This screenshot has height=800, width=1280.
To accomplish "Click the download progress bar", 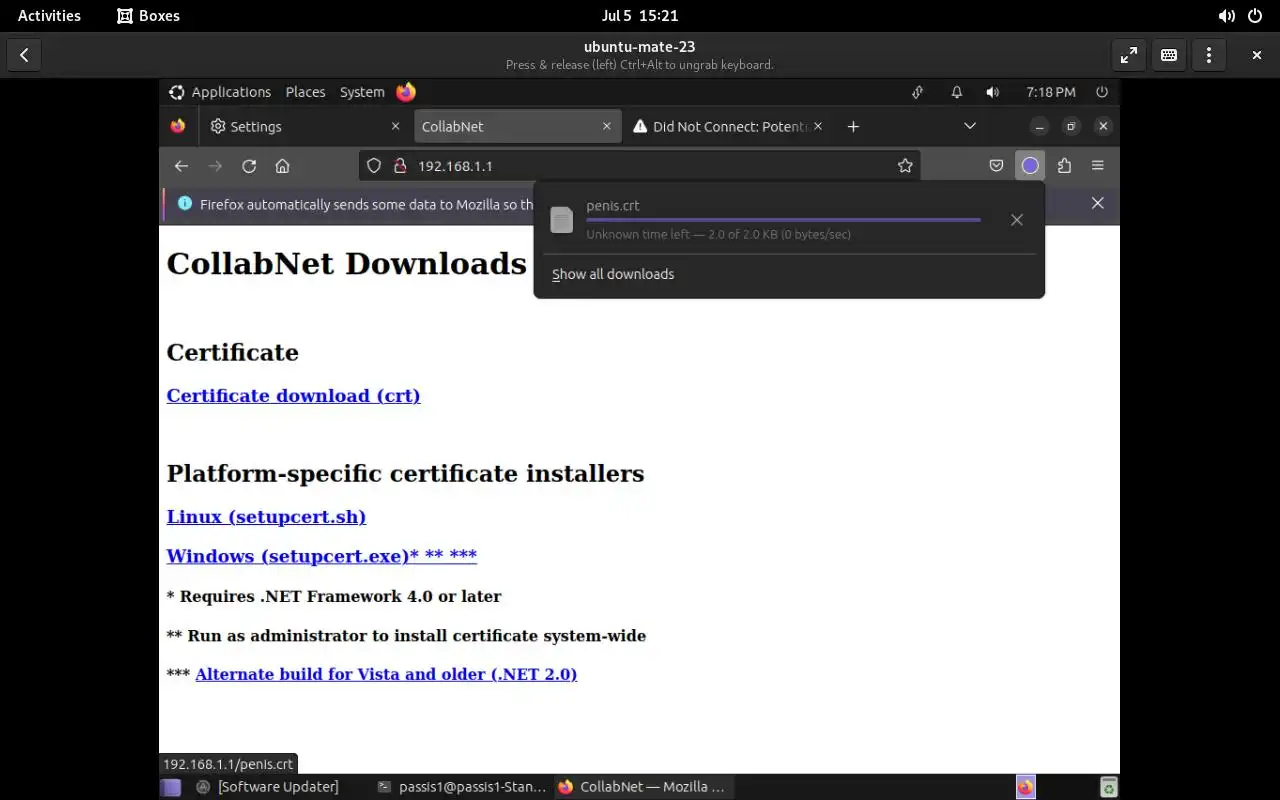I will [x=783, y=219].
